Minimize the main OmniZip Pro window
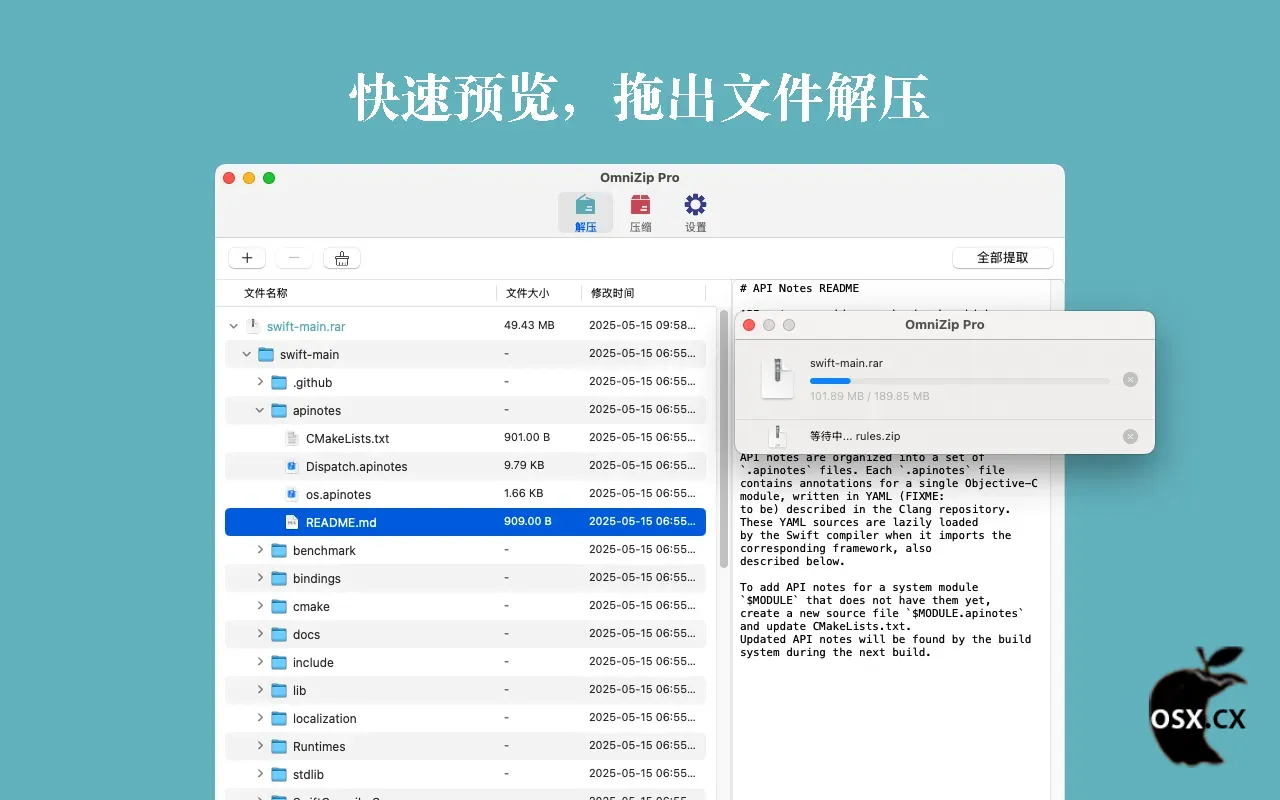 (x=249, y=178)
